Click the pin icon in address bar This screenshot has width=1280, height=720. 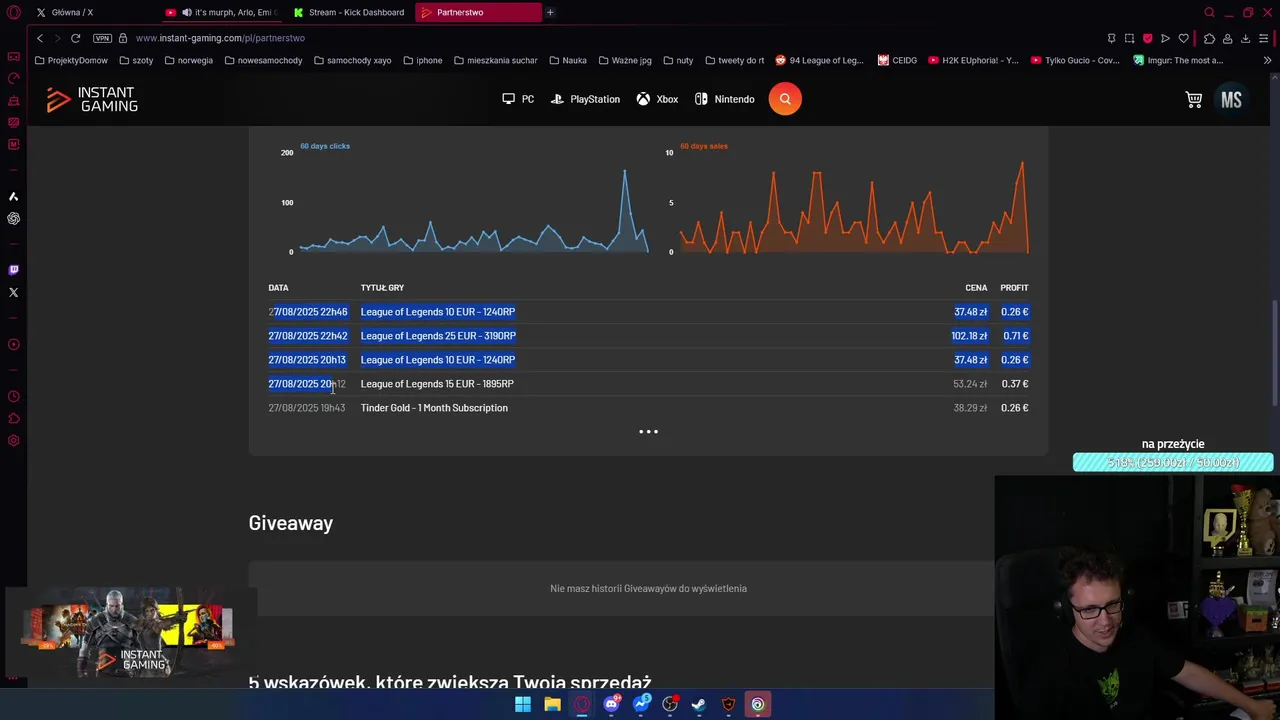[1111, 38]
